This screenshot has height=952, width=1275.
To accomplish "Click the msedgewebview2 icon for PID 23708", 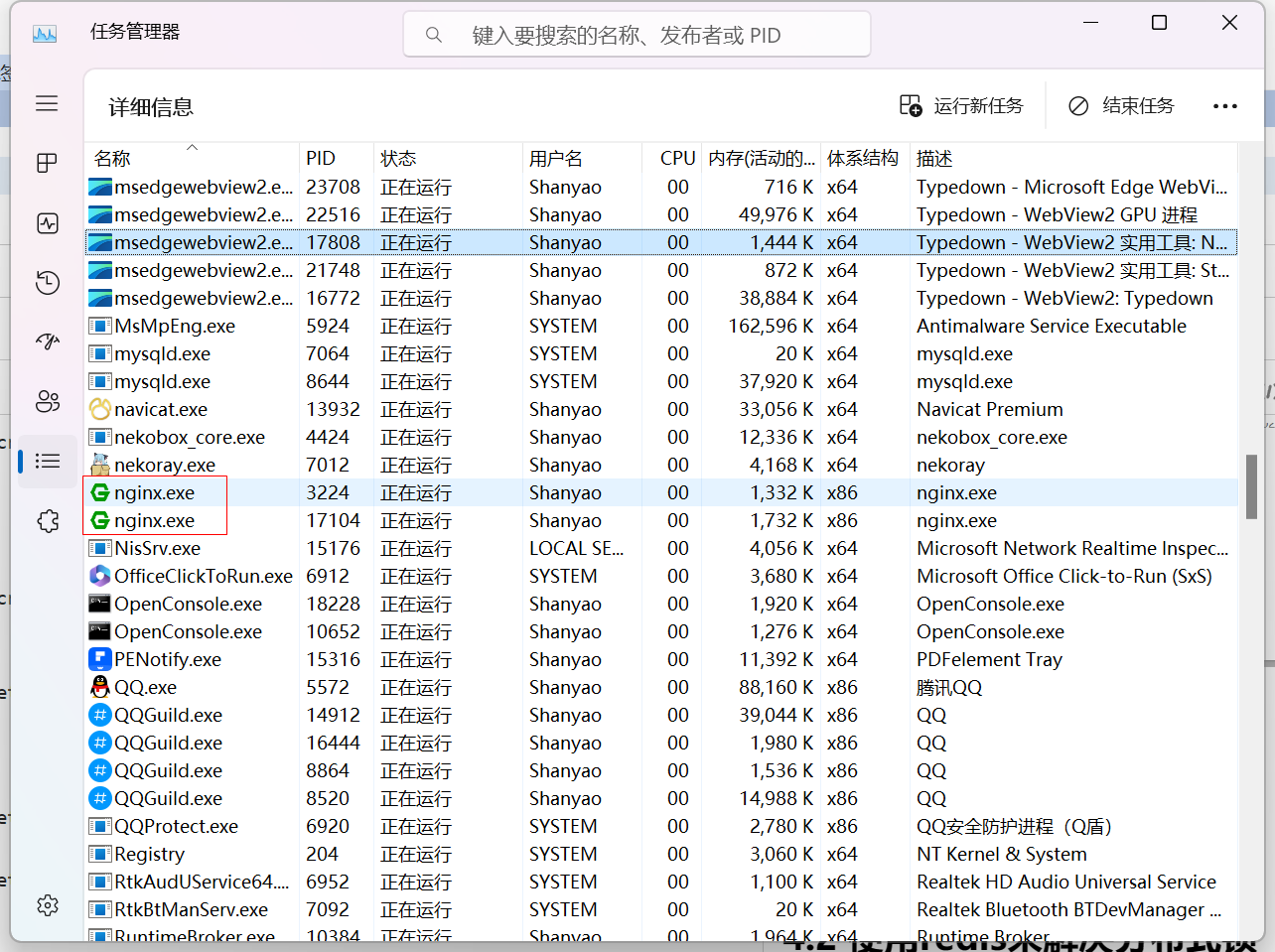I will [x=99, y=187].
